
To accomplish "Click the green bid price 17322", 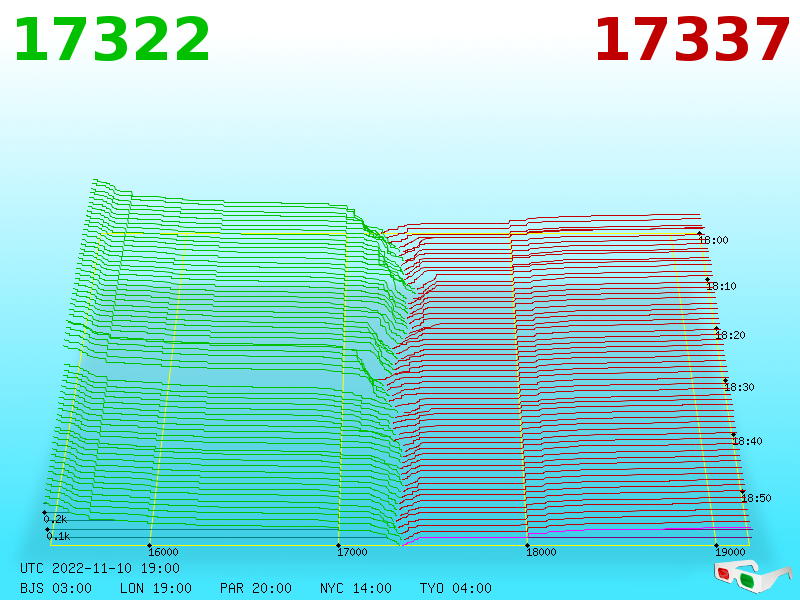I will coord(112,39).
